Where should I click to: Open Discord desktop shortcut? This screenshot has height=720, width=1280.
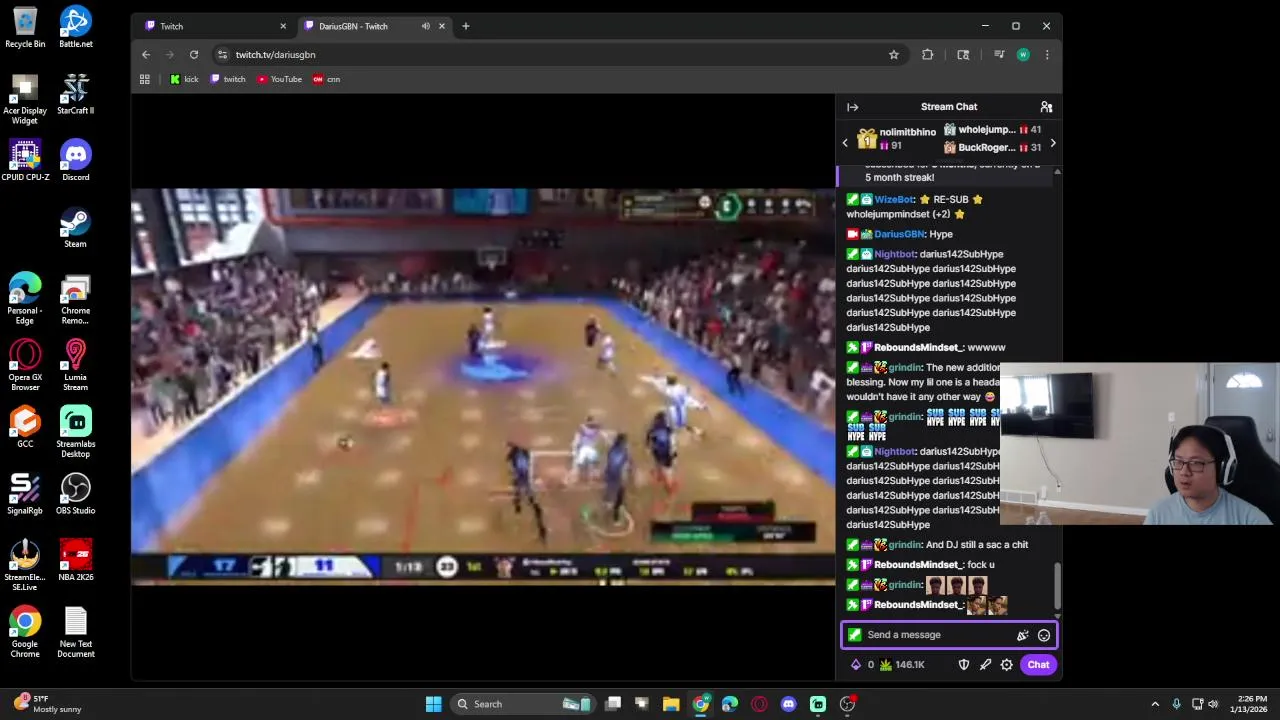[75, 160]
